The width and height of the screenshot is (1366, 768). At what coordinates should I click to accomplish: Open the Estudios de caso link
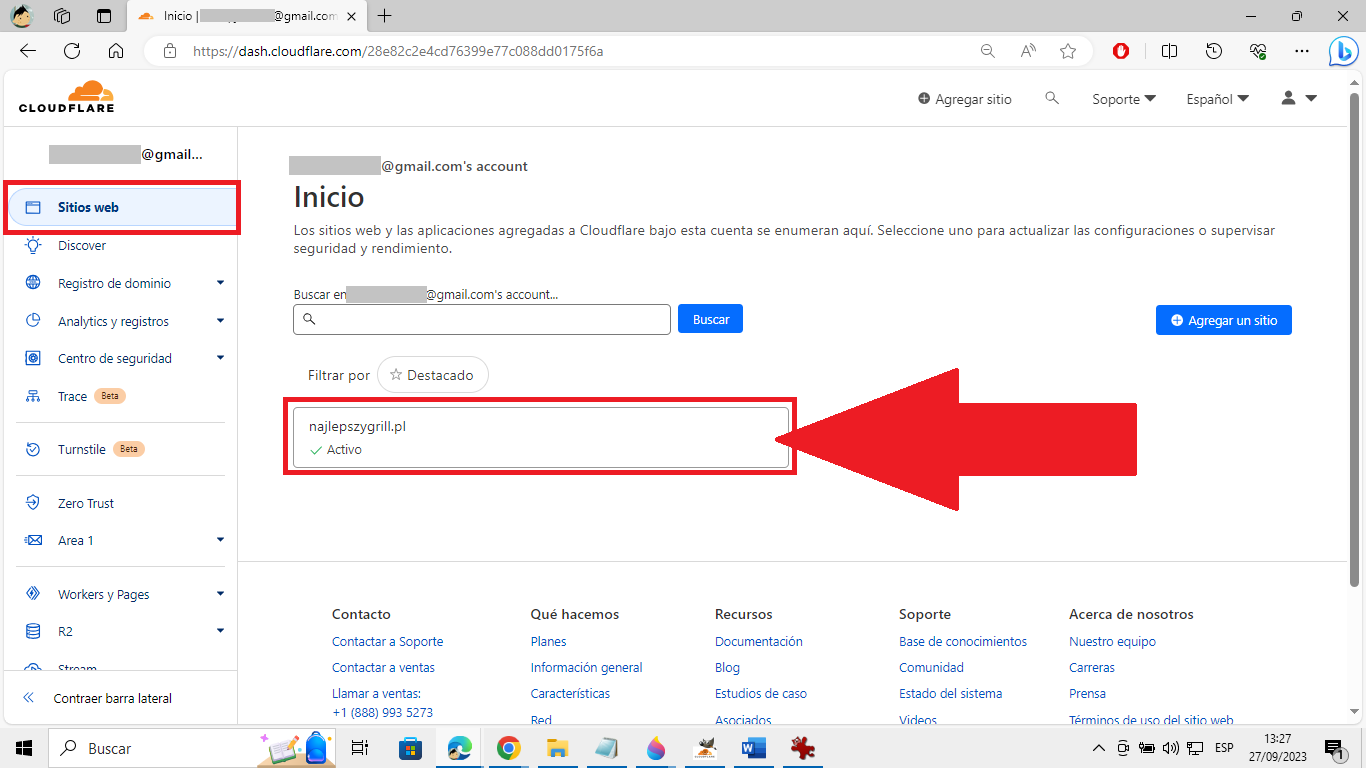click(761, 693)
